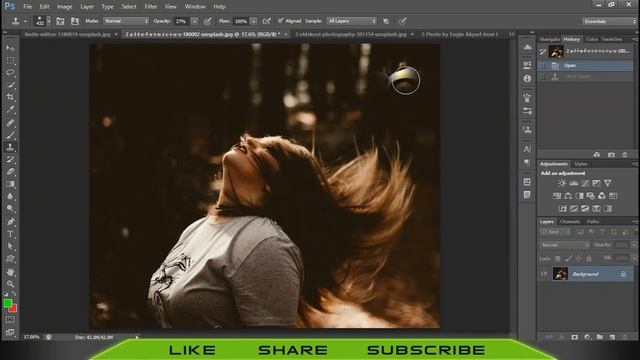Select the Brush tool
Viewport: 640px width, 360px height.
(x=10, y=135)
